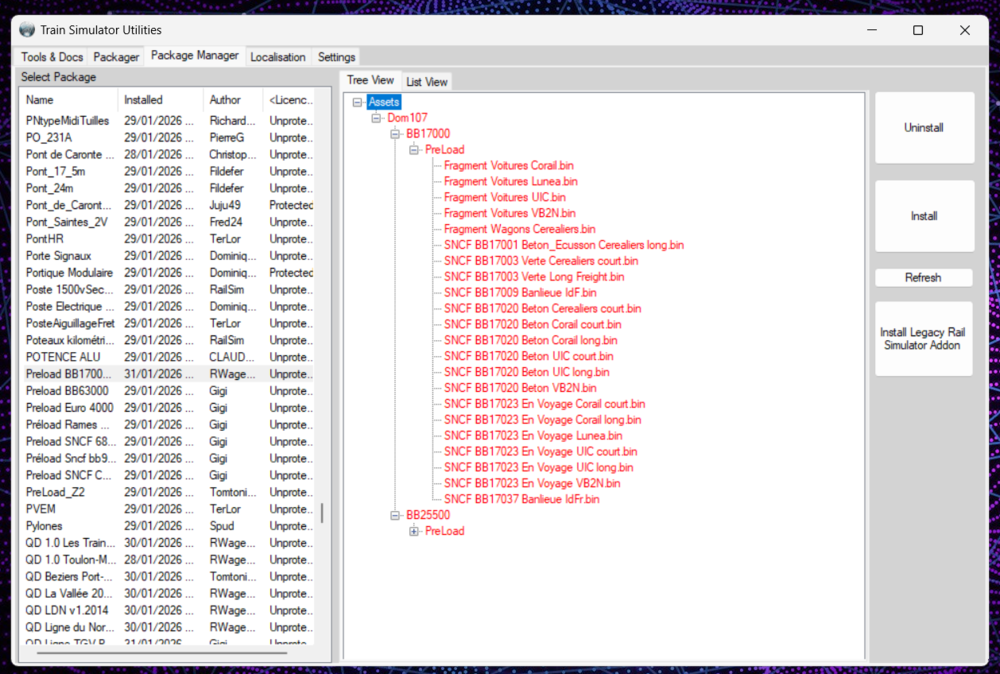The image size is (1000, 674).
Task: Open the Tools & Docs tab
Action: point(52,57)
